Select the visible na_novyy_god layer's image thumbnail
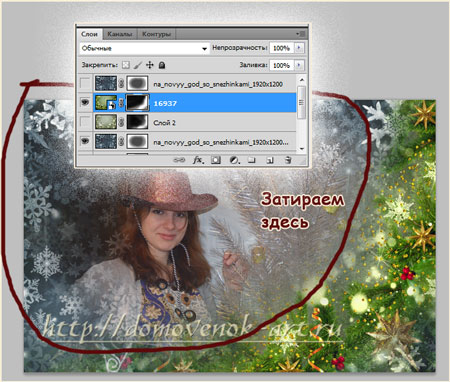The height and width of the screenshot is (382, 450). (x=106, y=142)
